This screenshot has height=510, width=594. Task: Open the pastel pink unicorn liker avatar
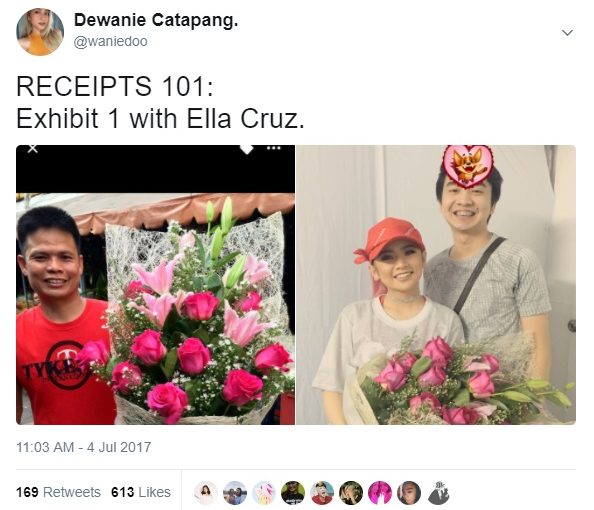(x=264, y=493)
